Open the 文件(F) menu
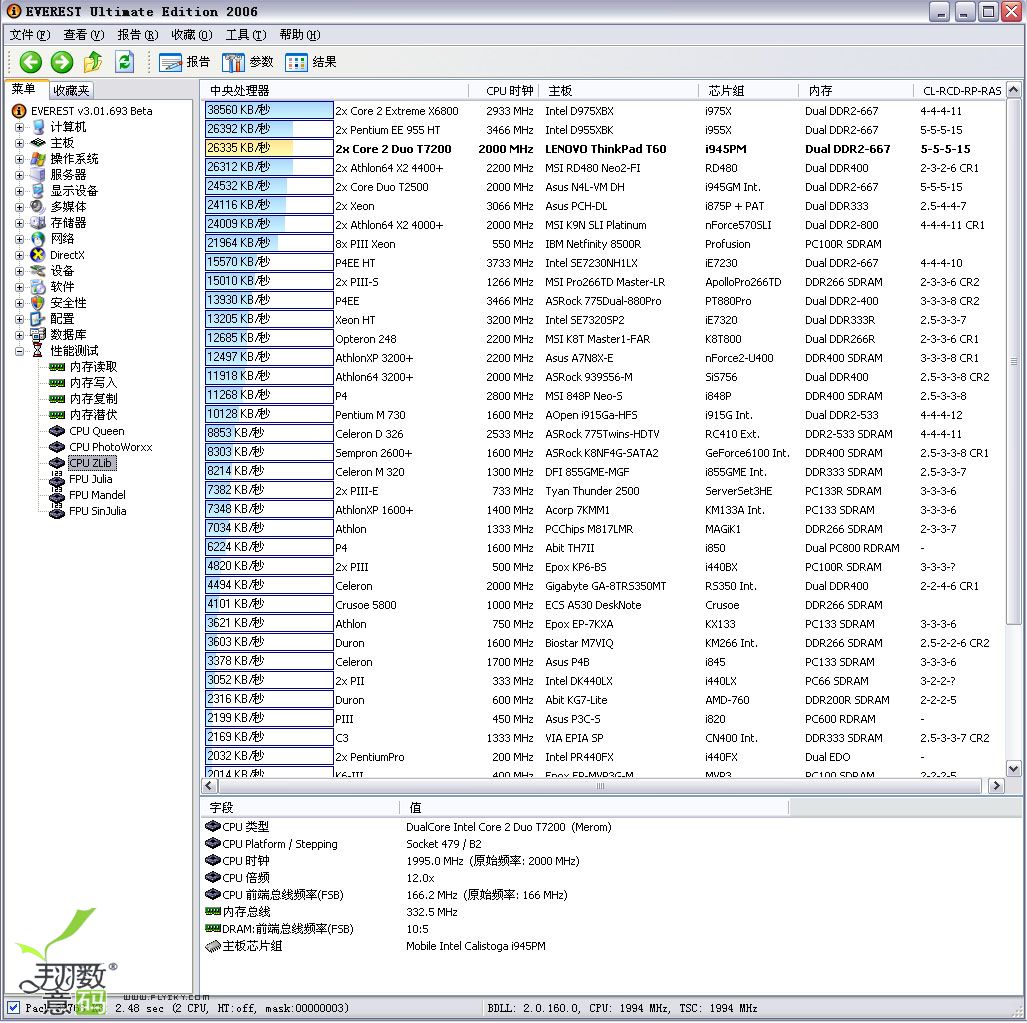This screenshot has width=1027, height=1023. pos(29,35)
